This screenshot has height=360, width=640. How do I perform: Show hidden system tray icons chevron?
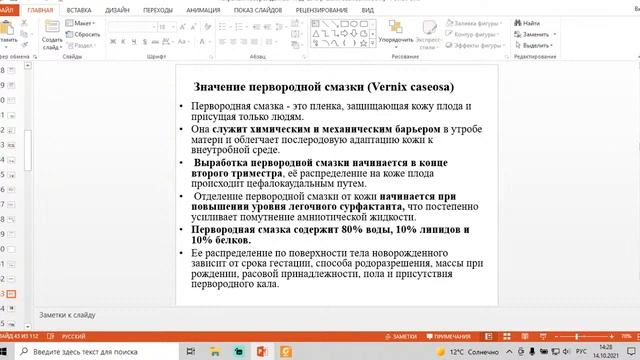(509, 351)
